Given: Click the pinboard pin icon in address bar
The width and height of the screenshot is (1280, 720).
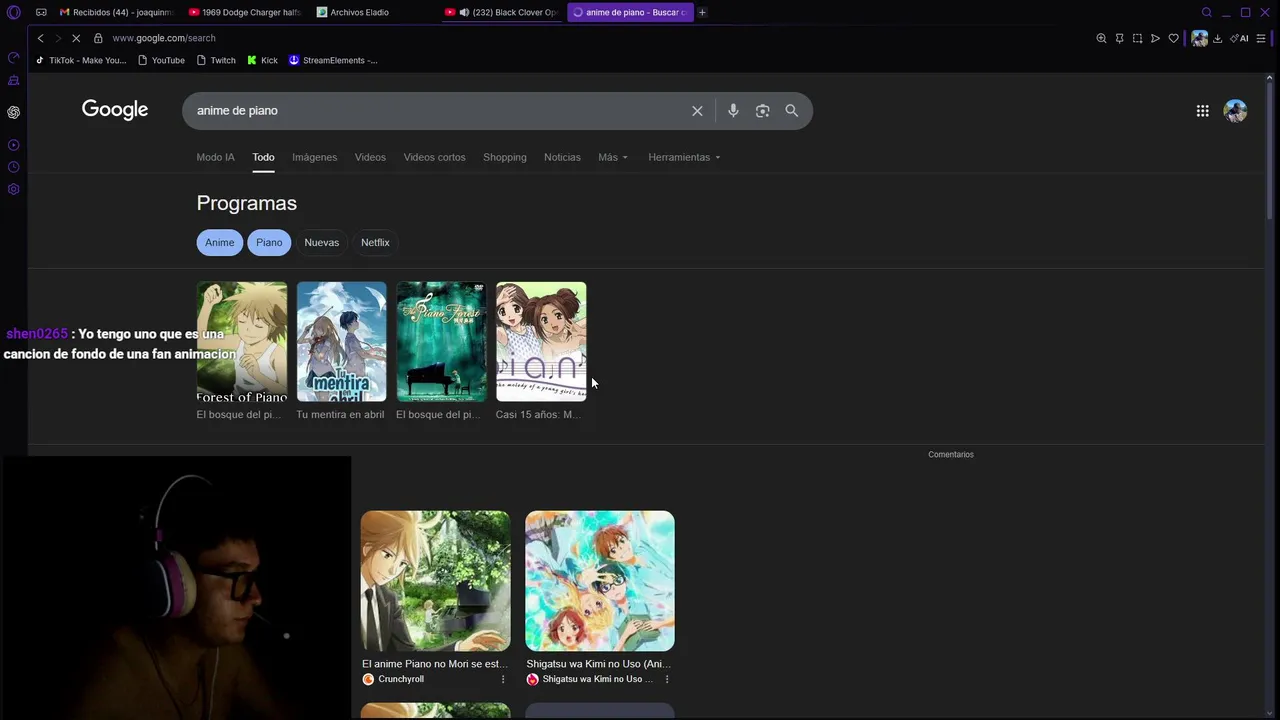Looking at the screenshot, I should [1119, 38].
